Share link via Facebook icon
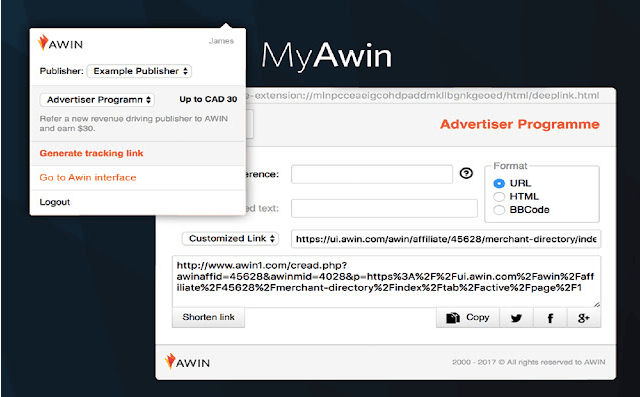640x397 pixels. (550, 318)
